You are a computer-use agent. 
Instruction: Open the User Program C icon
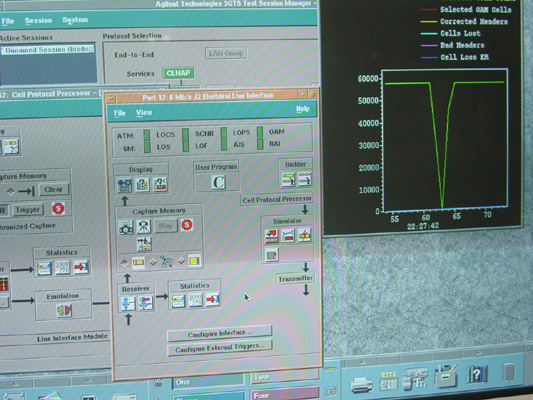(218, 182)
